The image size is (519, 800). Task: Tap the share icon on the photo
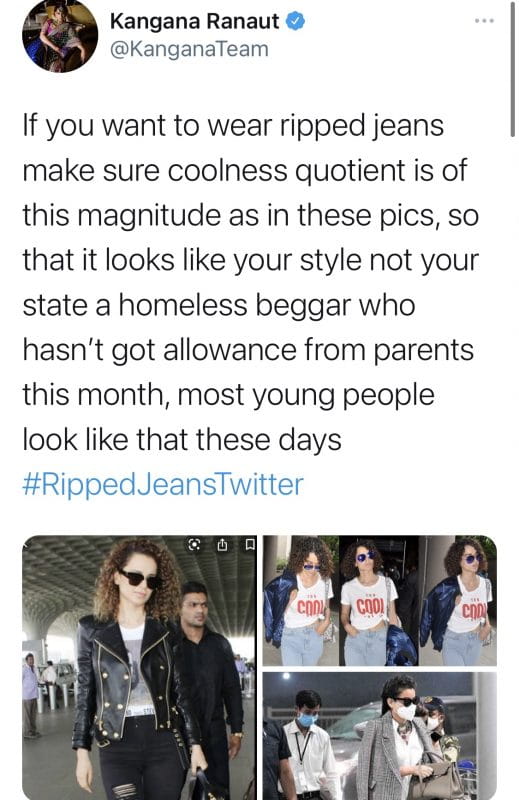[x=222, y=545]
